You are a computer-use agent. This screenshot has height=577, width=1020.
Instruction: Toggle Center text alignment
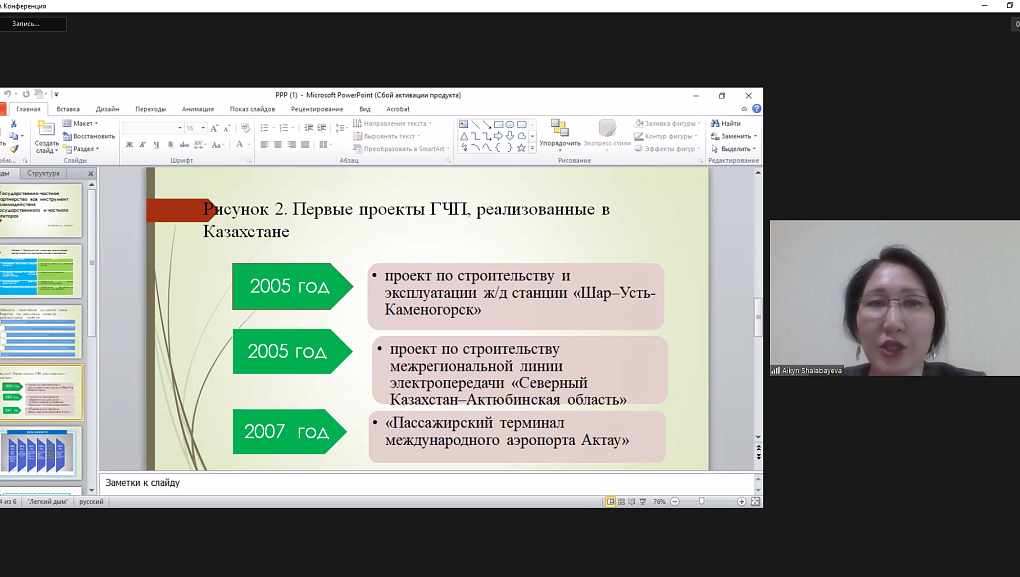[278, 144]
